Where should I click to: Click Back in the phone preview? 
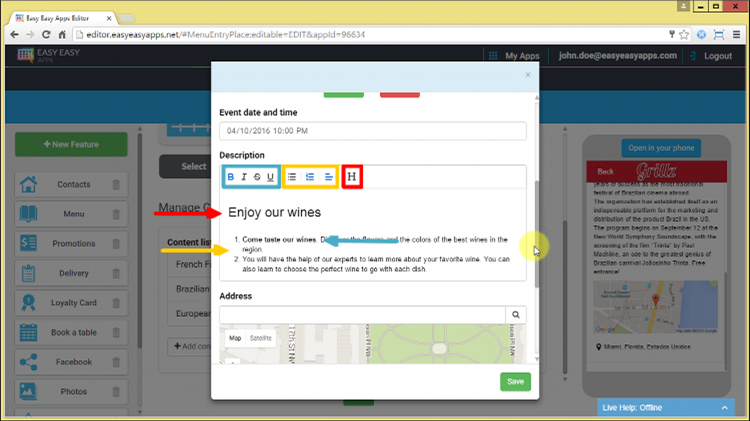tap(605, 171)
